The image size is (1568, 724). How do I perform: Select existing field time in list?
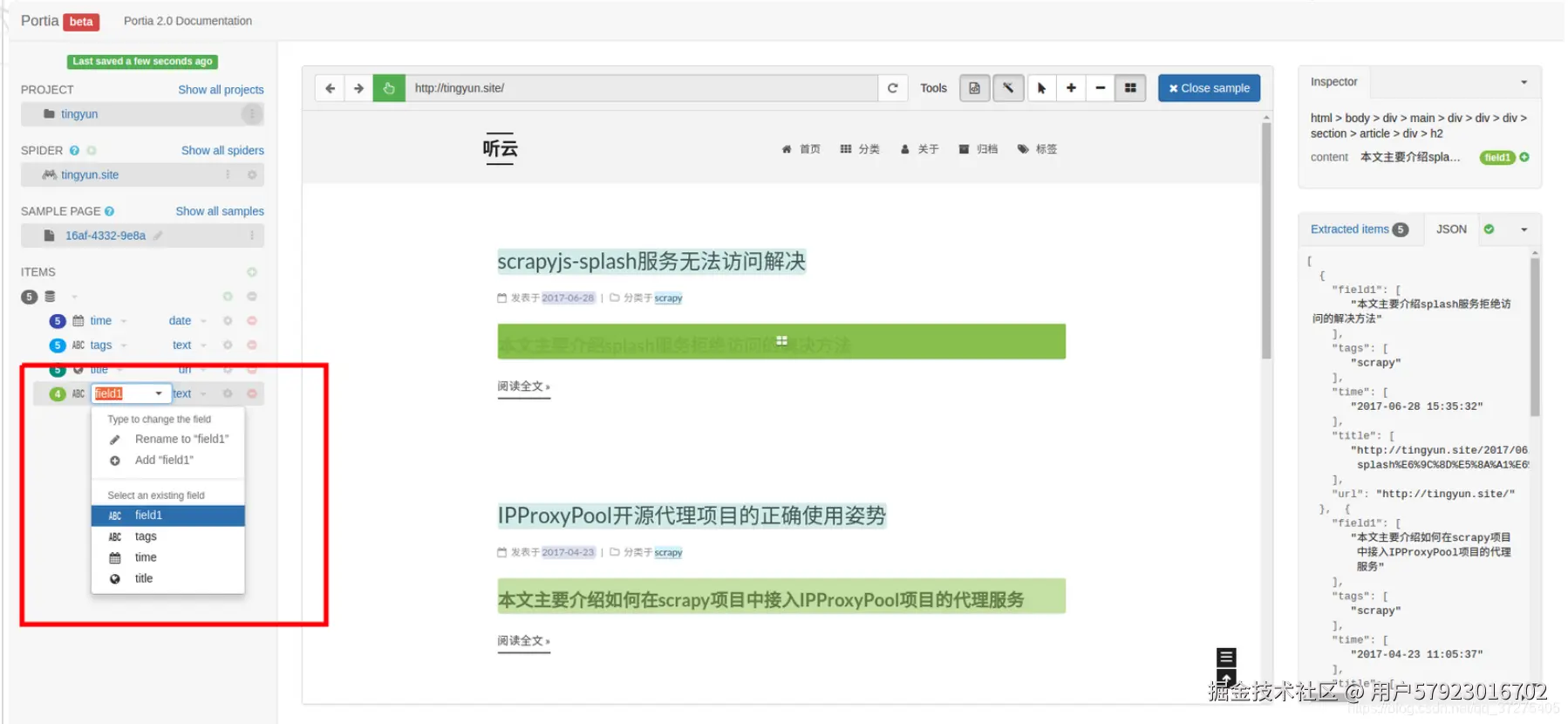coord(168,557)
